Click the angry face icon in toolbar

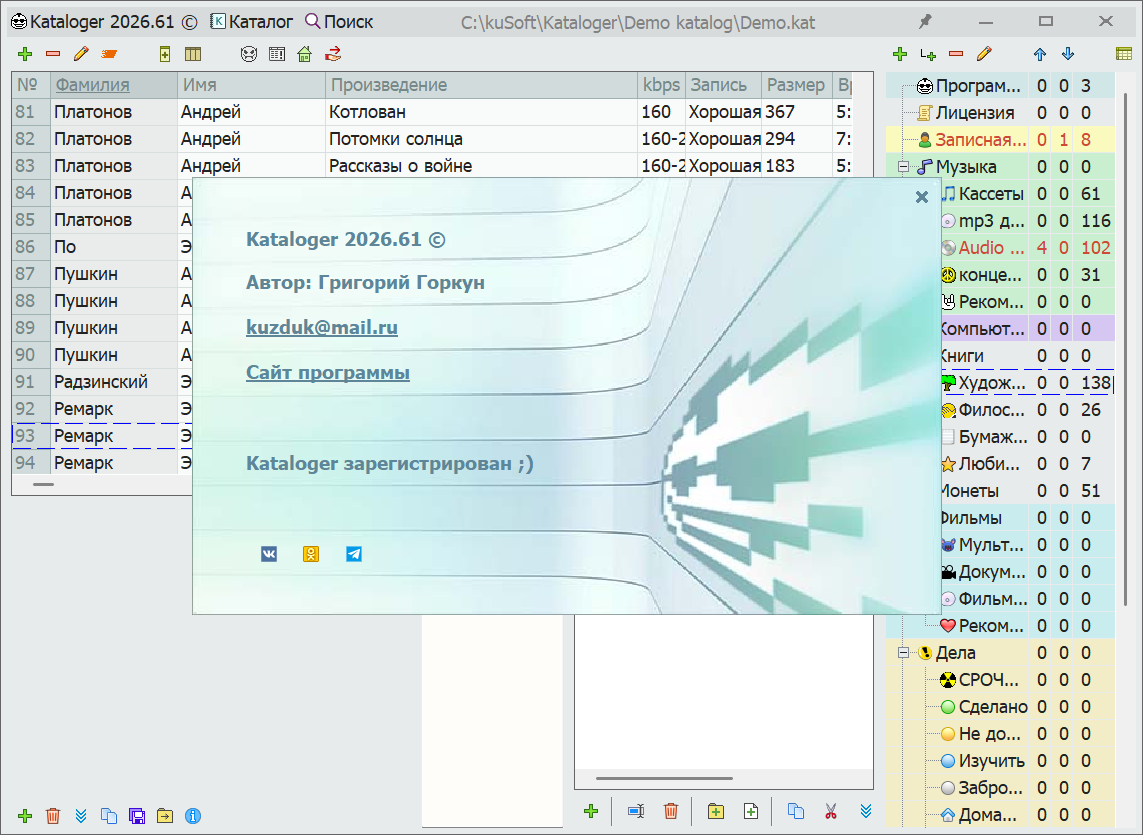[249, 54]
